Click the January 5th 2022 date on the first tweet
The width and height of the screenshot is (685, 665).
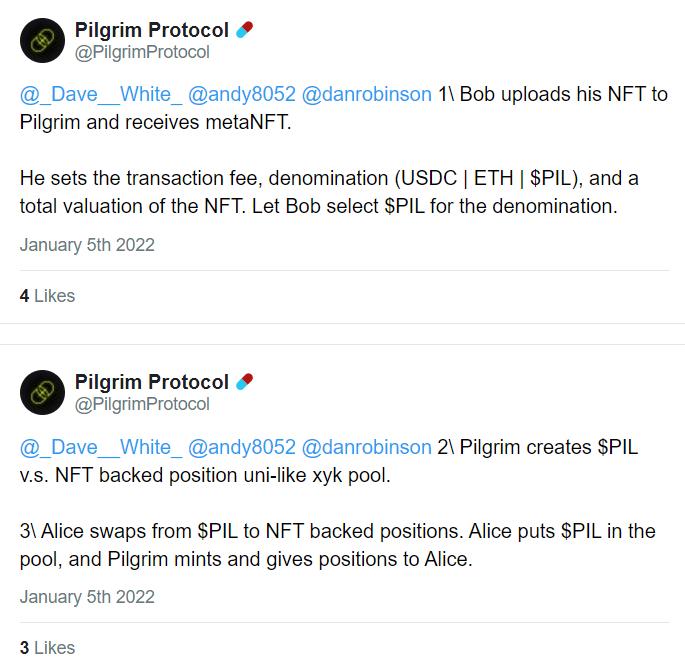tap(87, 244)
